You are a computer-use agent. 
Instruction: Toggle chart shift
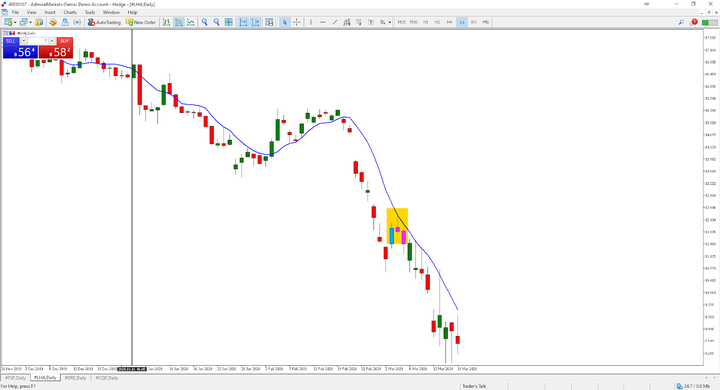[256, 22]
